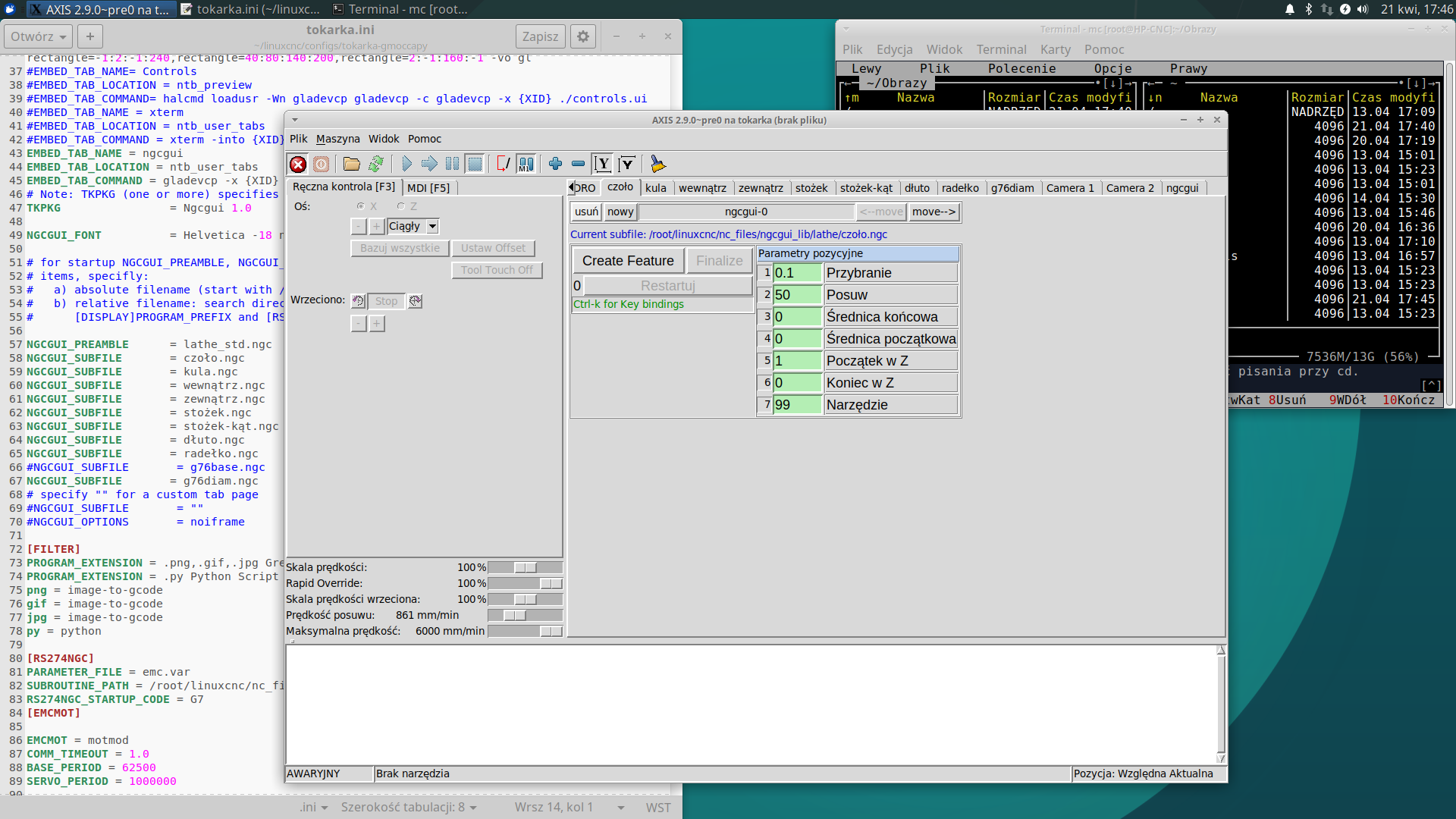Open notifications bell in system tray
The height and width of the screenshot is (819, 1456).
[x=1290, y=9]
